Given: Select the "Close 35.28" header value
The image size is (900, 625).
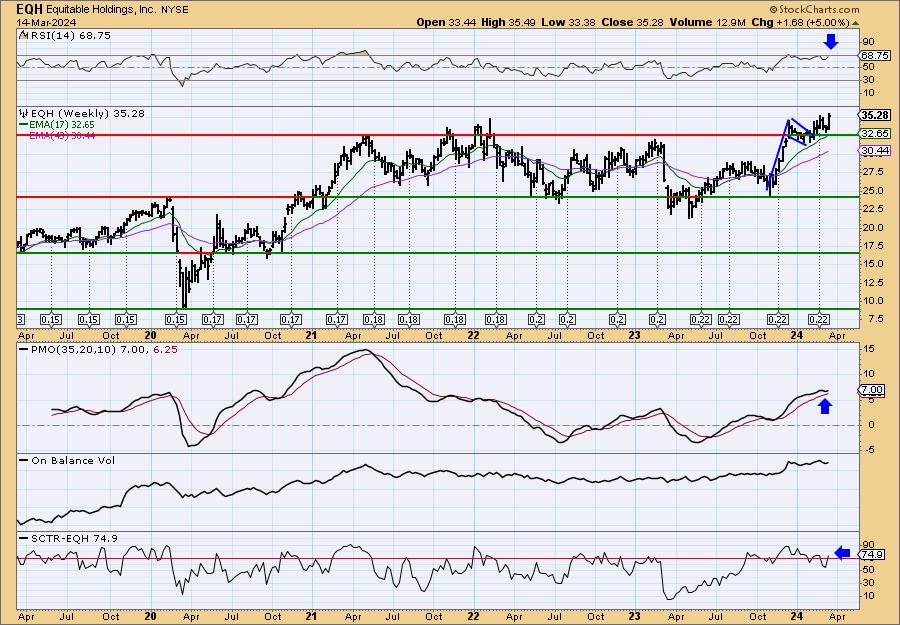Looking at the screenshot, I should coord(633,22).
